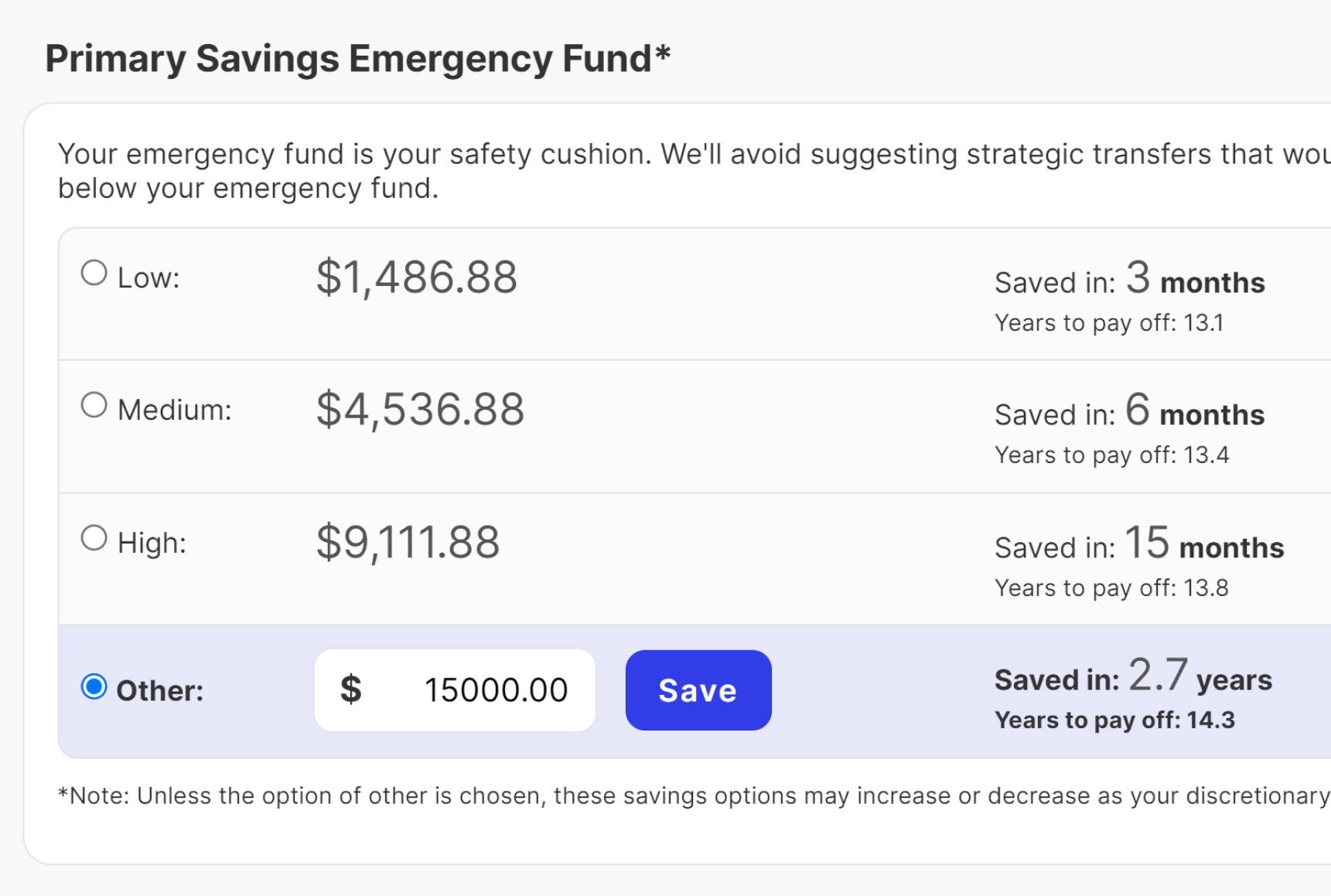1331x896 pixels.
Task: Click the "Saved in: 2.7 years" text
Action: pos(1133,677)
